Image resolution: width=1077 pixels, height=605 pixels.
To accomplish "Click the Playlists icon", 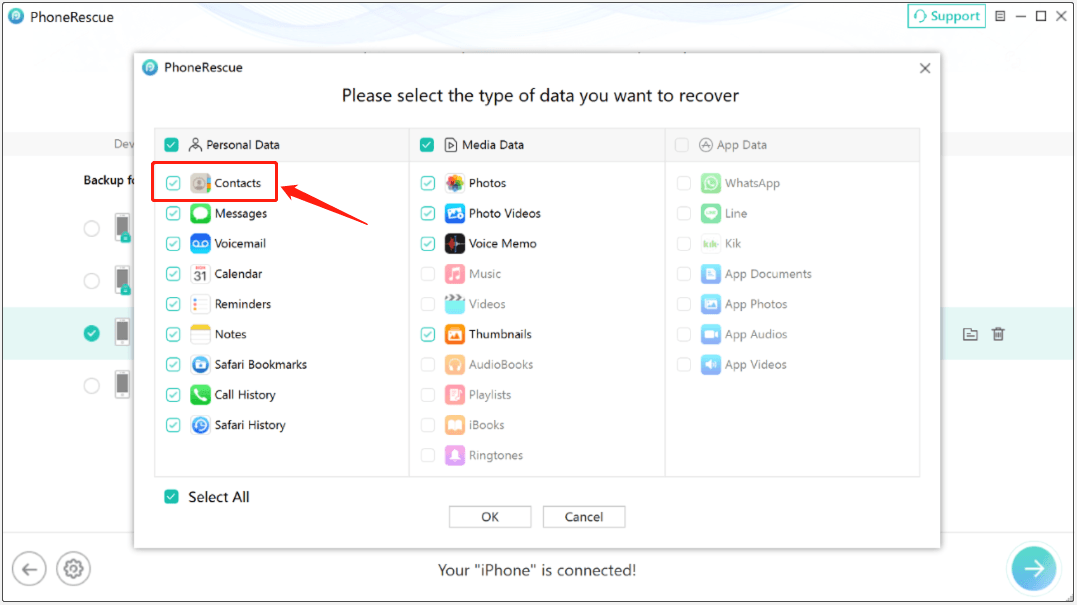I will coord(455,395).
